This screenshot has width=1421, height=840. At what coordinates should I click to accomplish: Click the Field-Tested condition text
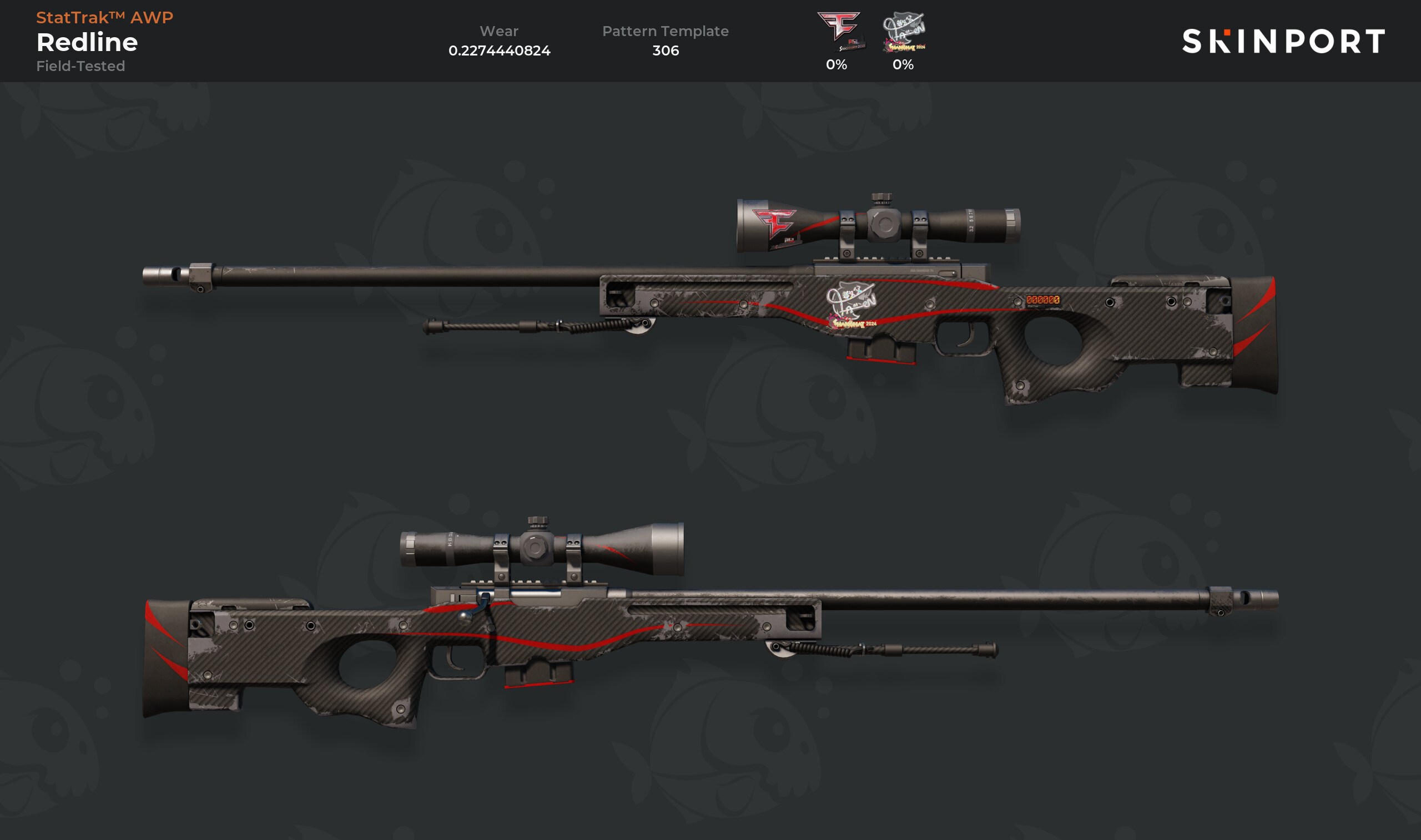tap(80, 66)
